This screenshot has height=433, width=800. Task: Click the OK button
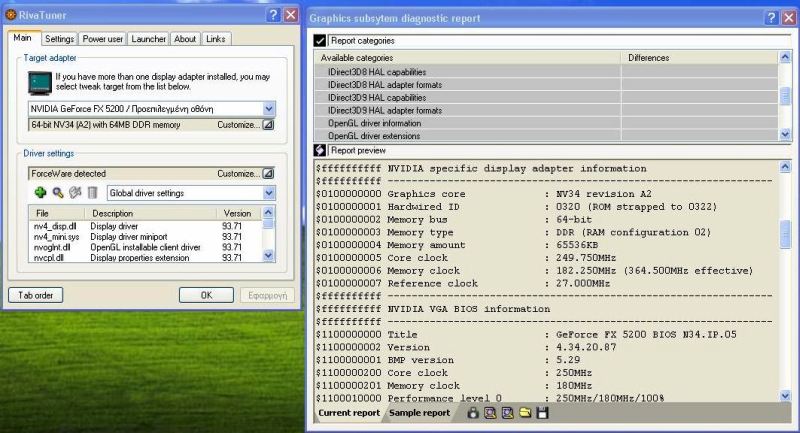click(x=206, y=295)
